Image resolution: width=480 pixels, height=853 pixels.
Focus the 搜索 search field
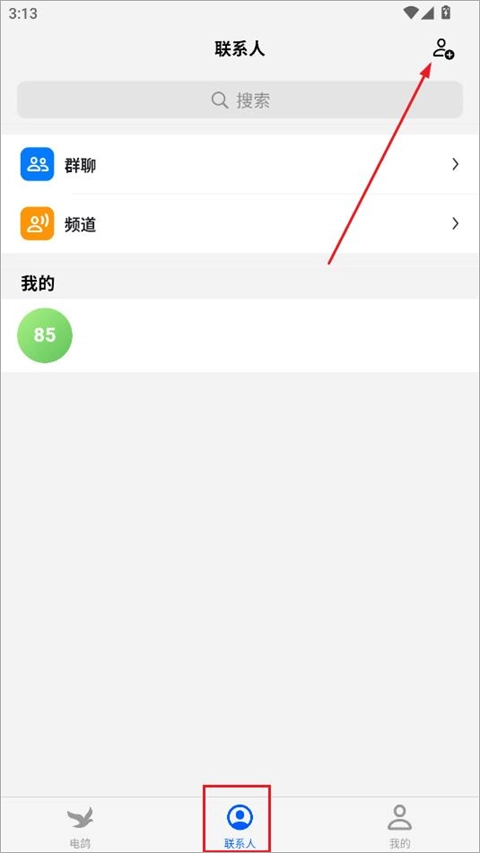240,100
